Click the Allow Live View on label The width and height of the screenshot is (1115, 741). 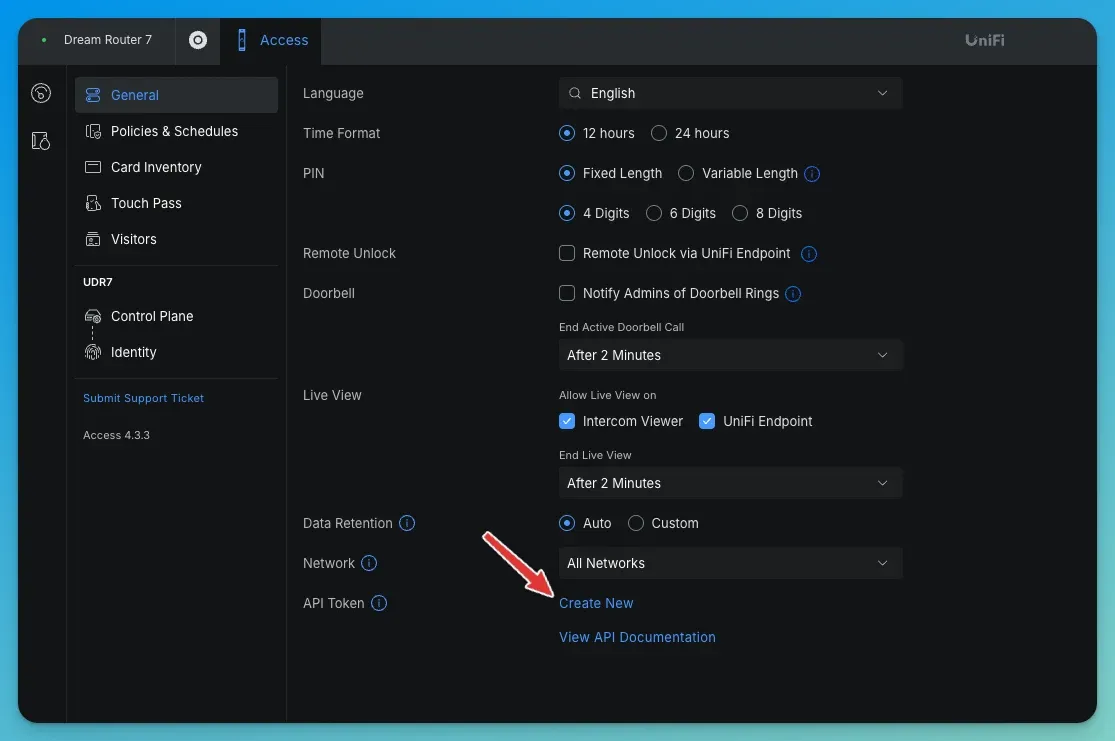click(x=607, y=395)
